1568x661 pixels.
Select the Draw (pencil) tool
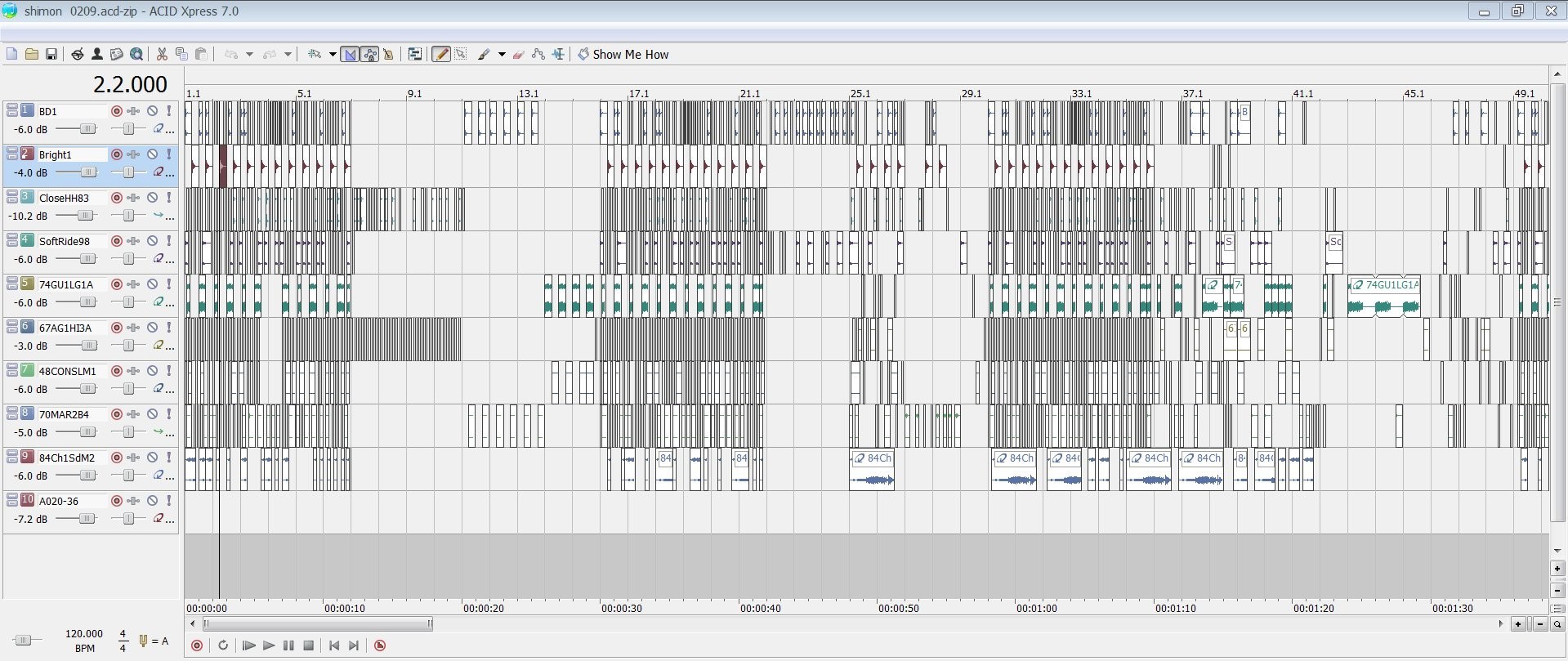440,55
